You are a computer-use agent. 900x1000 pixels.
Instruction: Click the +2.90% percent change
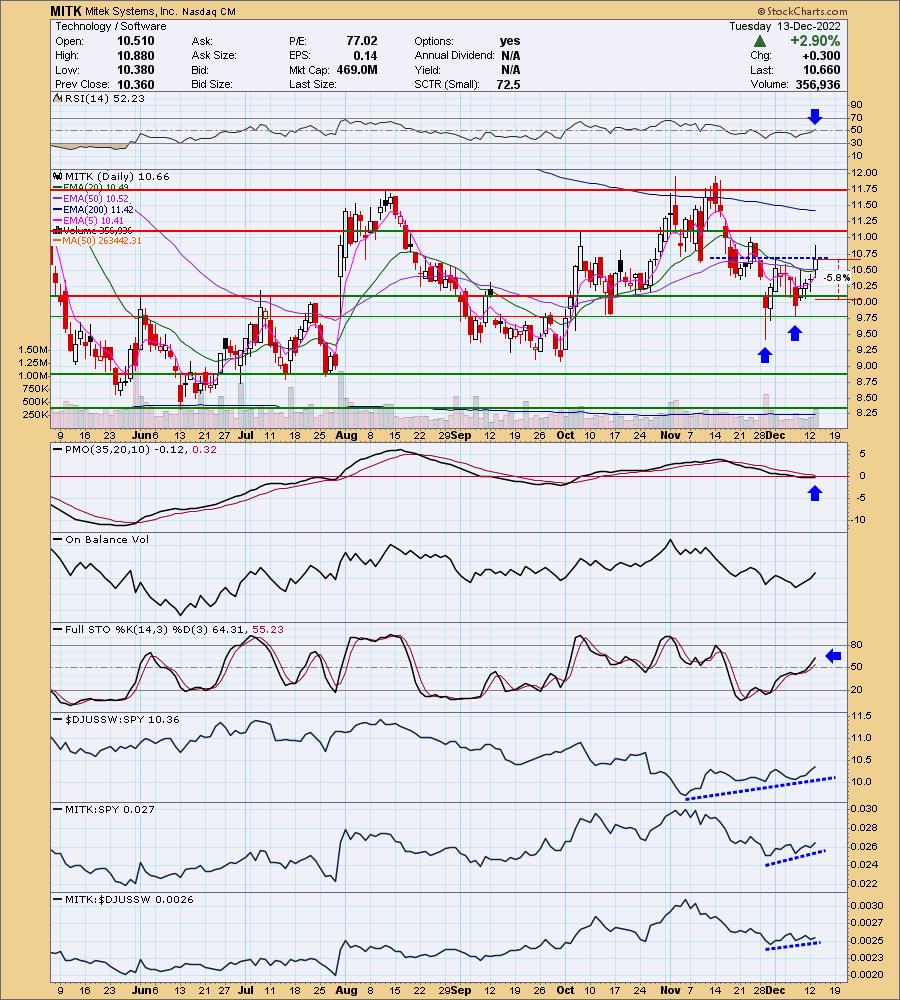pos(815,41)
